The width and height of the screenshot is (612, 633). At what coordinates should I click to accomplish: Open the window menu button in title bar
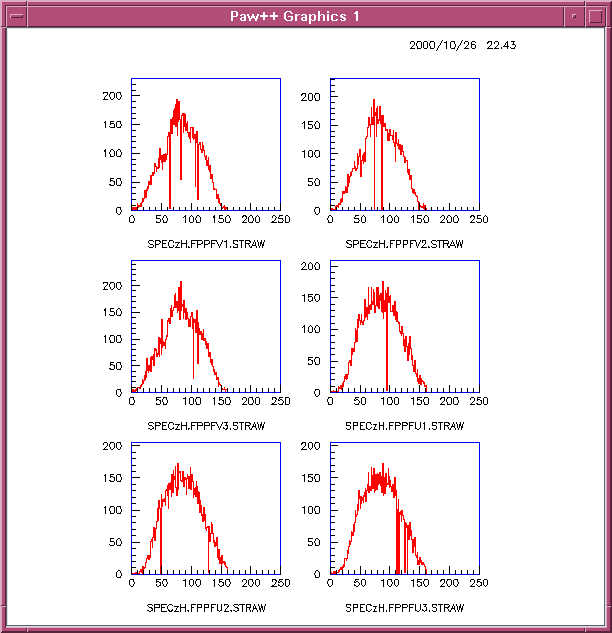17,17
